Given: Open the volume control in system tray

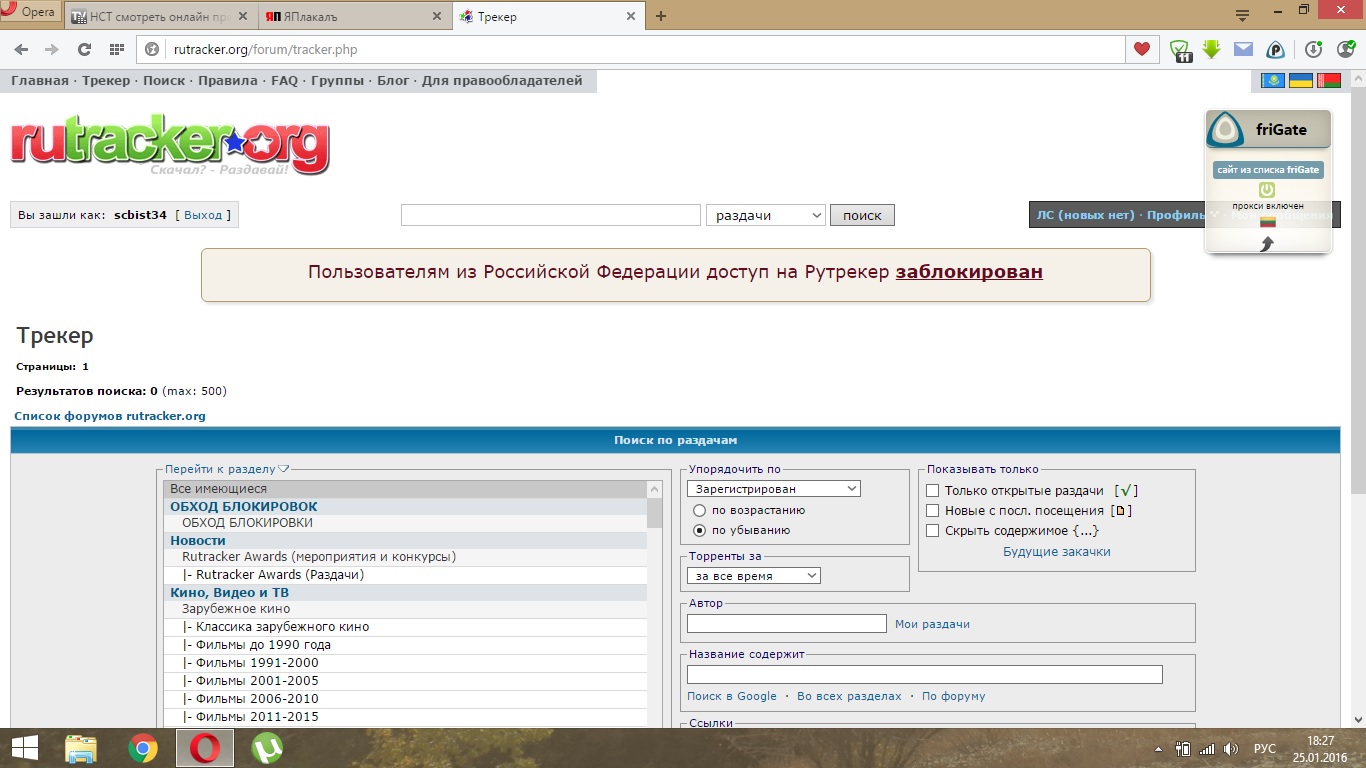Looking at the screenshot, I should (x=1231, y=748).
